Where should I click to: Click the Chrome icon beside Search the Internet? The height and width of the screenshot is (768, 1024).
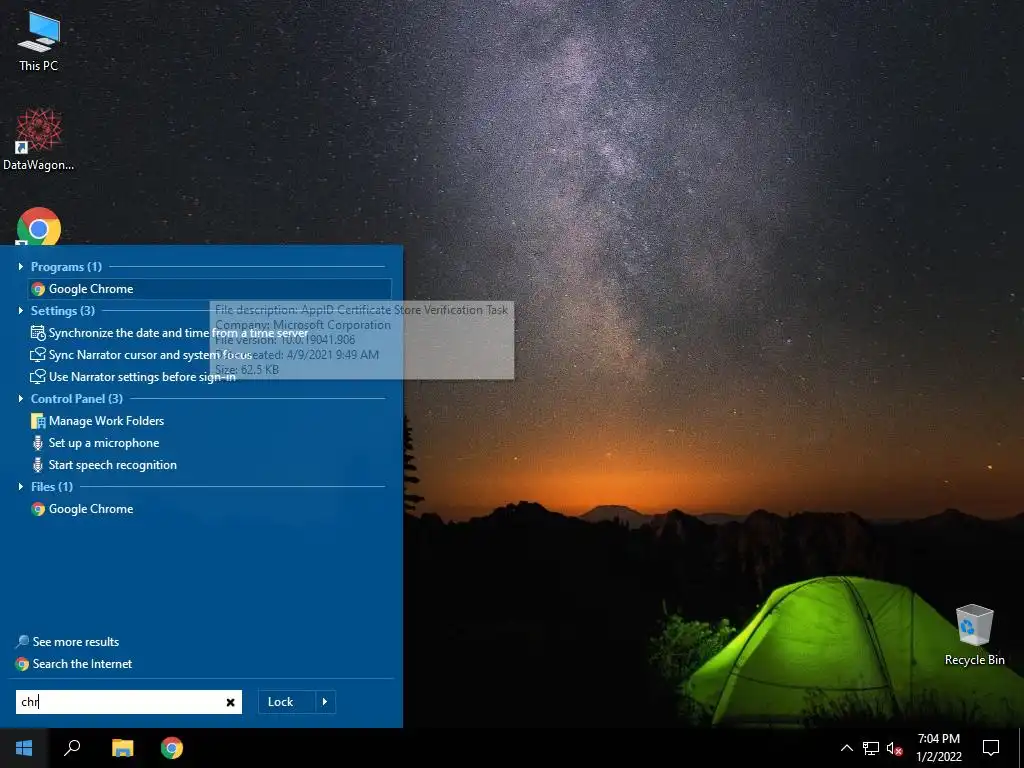point(22,664)
